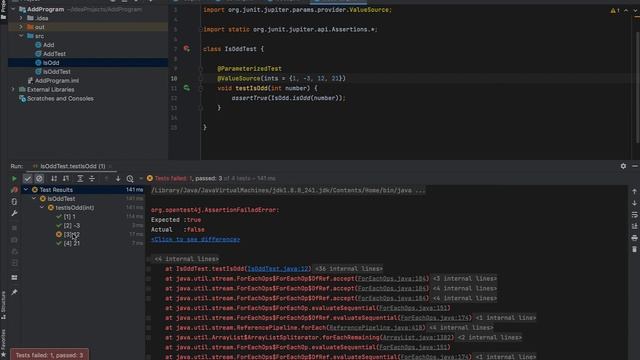Select failed test case [3] 12
The image size is (640, 360).
[71, 235]
